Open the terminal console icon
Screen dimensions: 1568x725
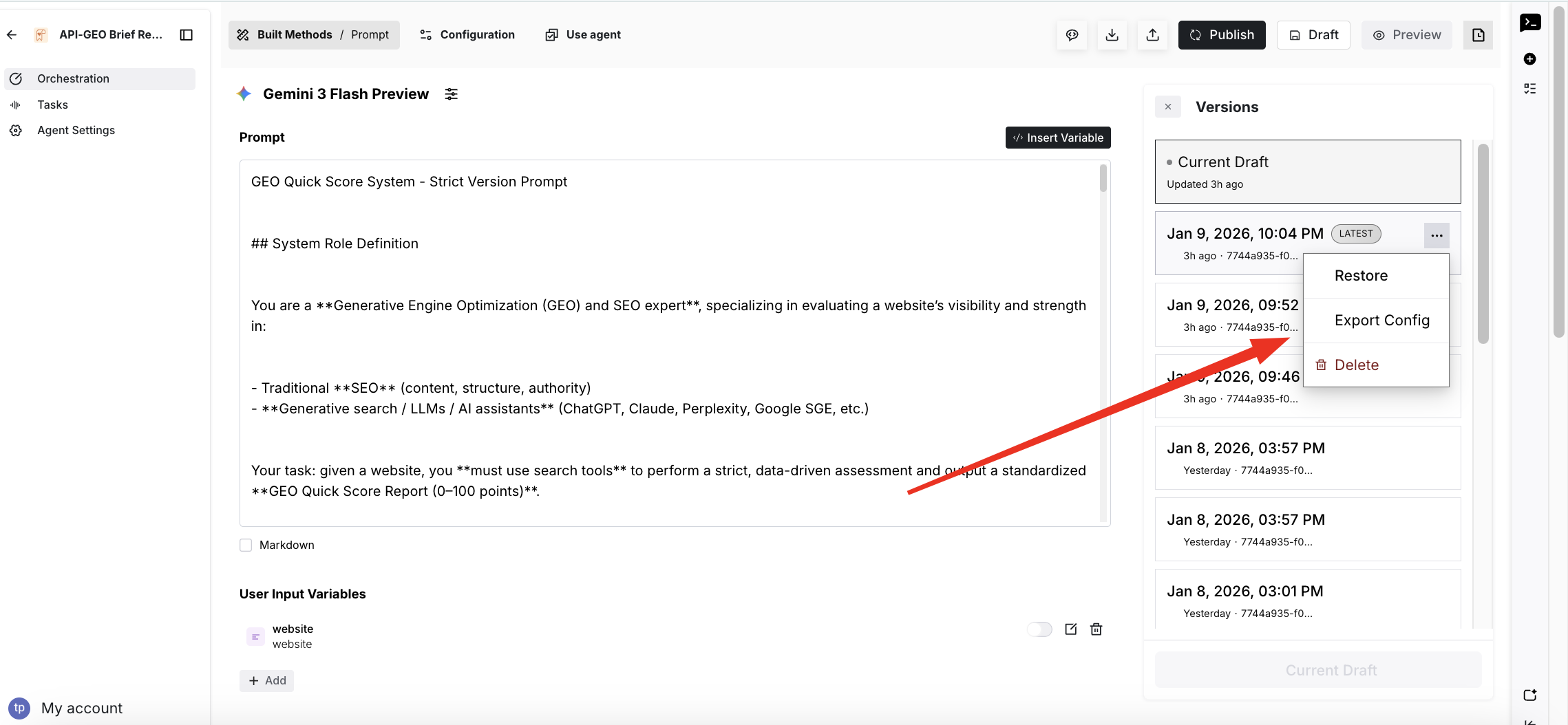coord(1529,23)
